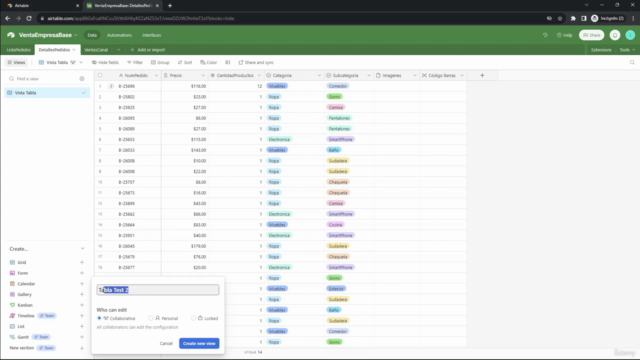
Task: Cancel the new view dialog
Action: point(166,343)
